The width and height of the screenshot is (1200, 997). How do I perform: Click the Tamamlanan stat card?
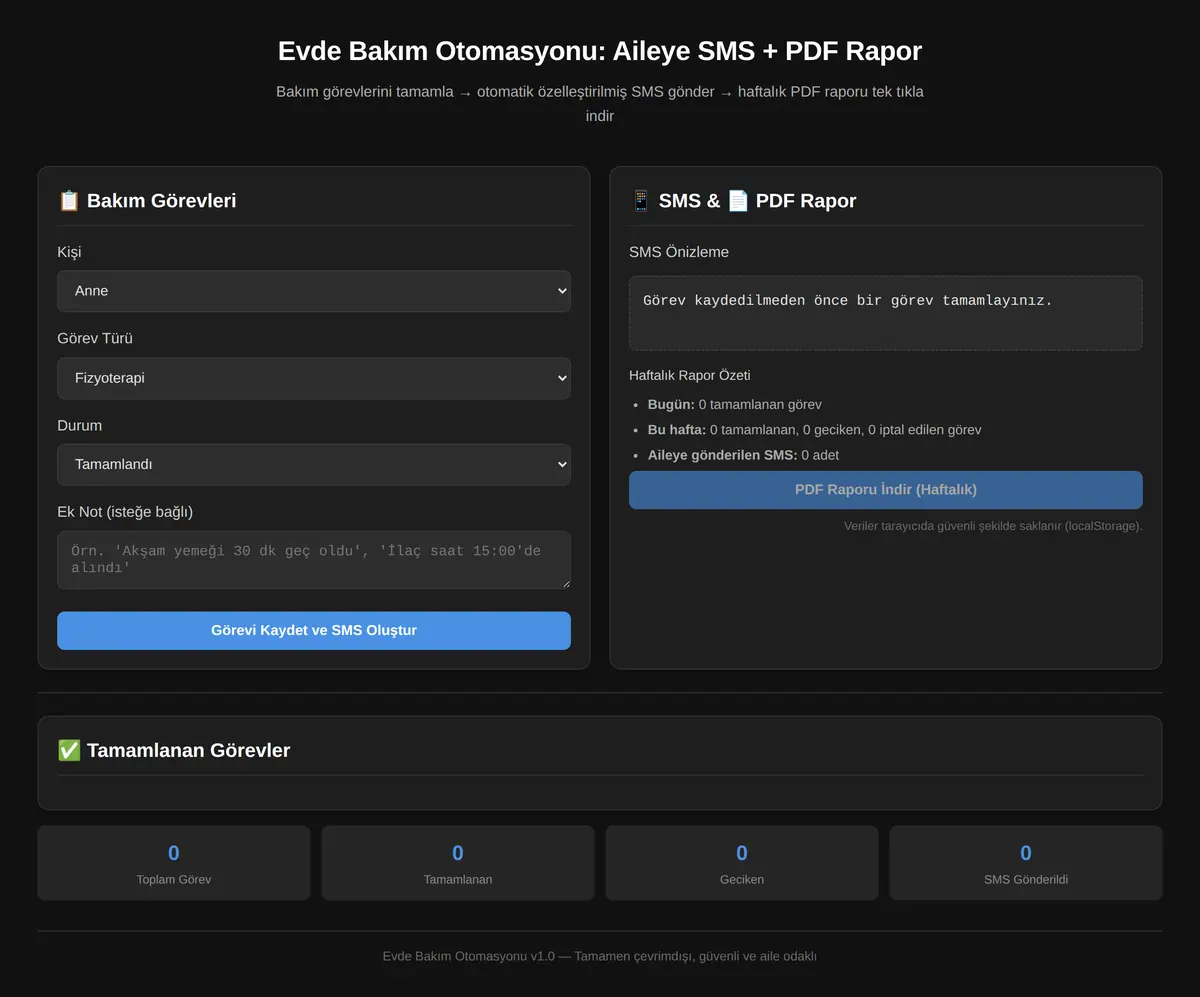click(x=458, y=863)
